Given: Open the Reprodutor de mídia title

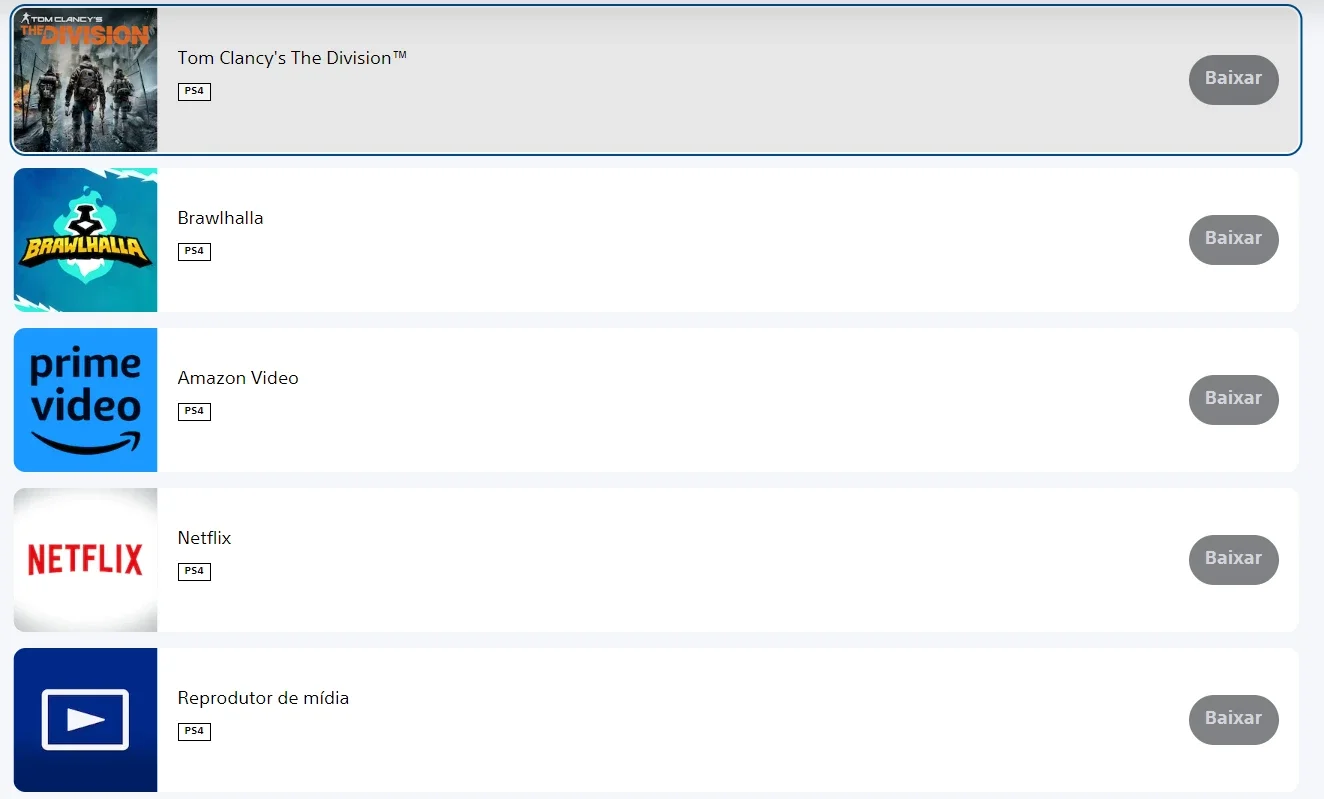Looking at the screenshot, I should point(263,698).
